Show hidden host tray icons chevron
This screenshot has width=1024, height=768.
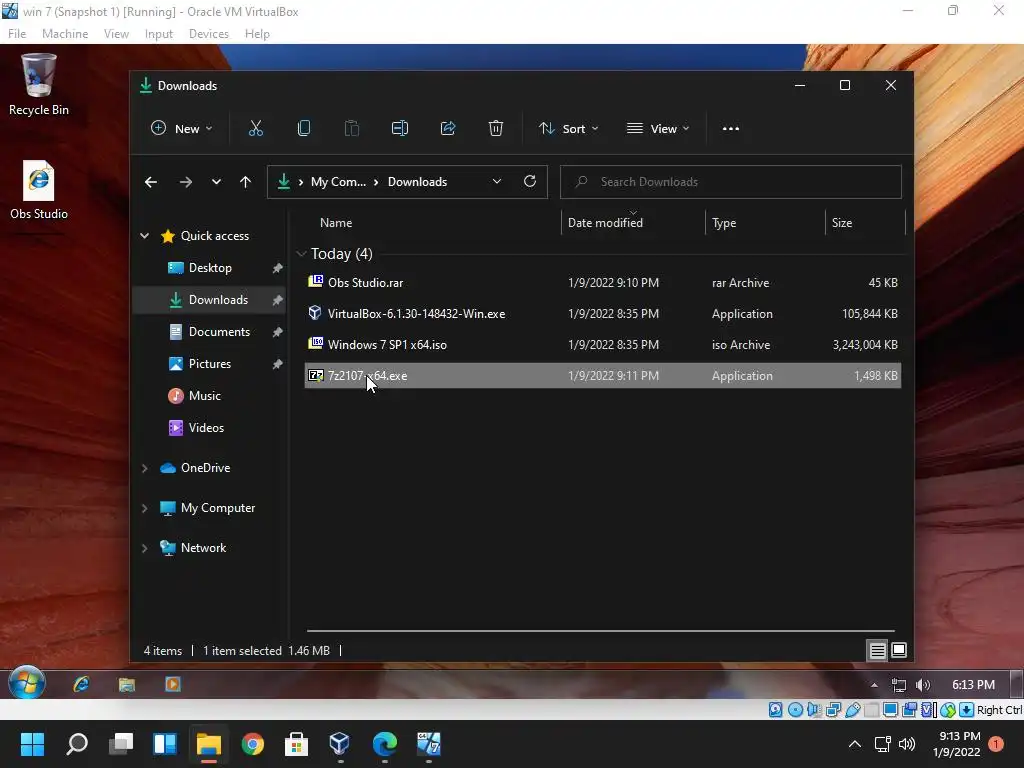pyautogui.click(x=854, y=744)
